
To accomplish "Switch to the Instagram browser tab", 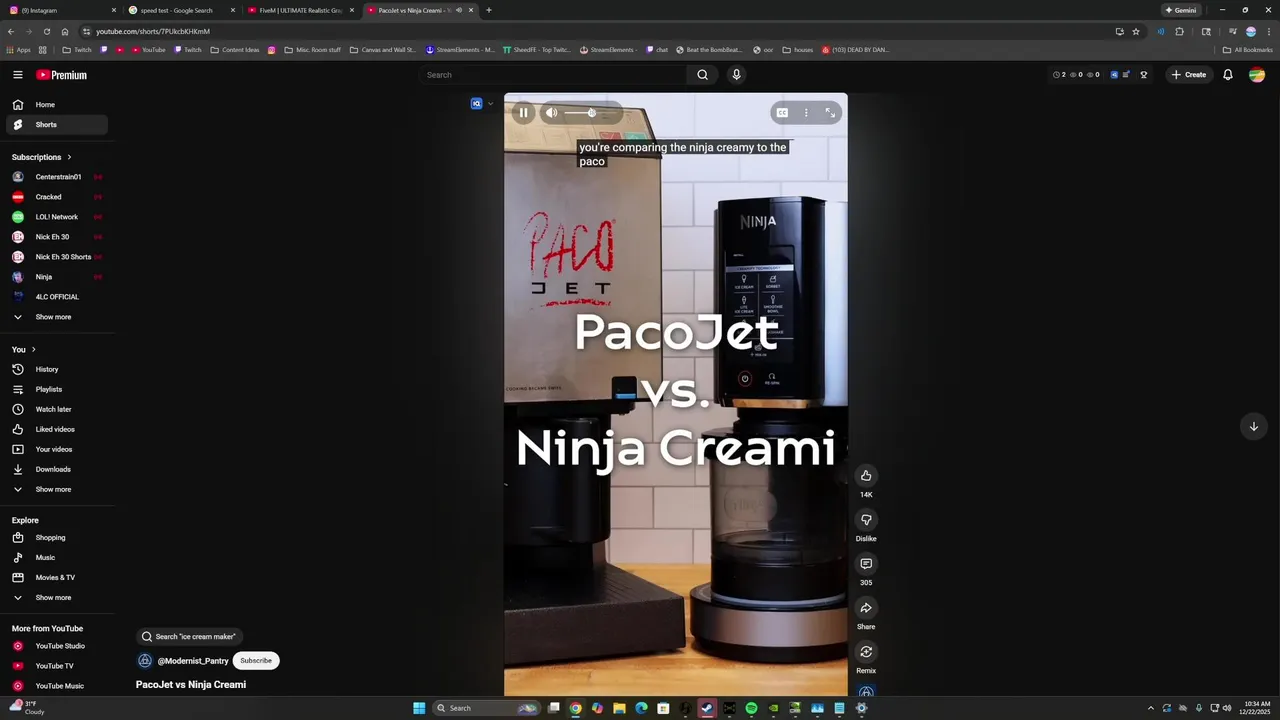I will point(60,10).
